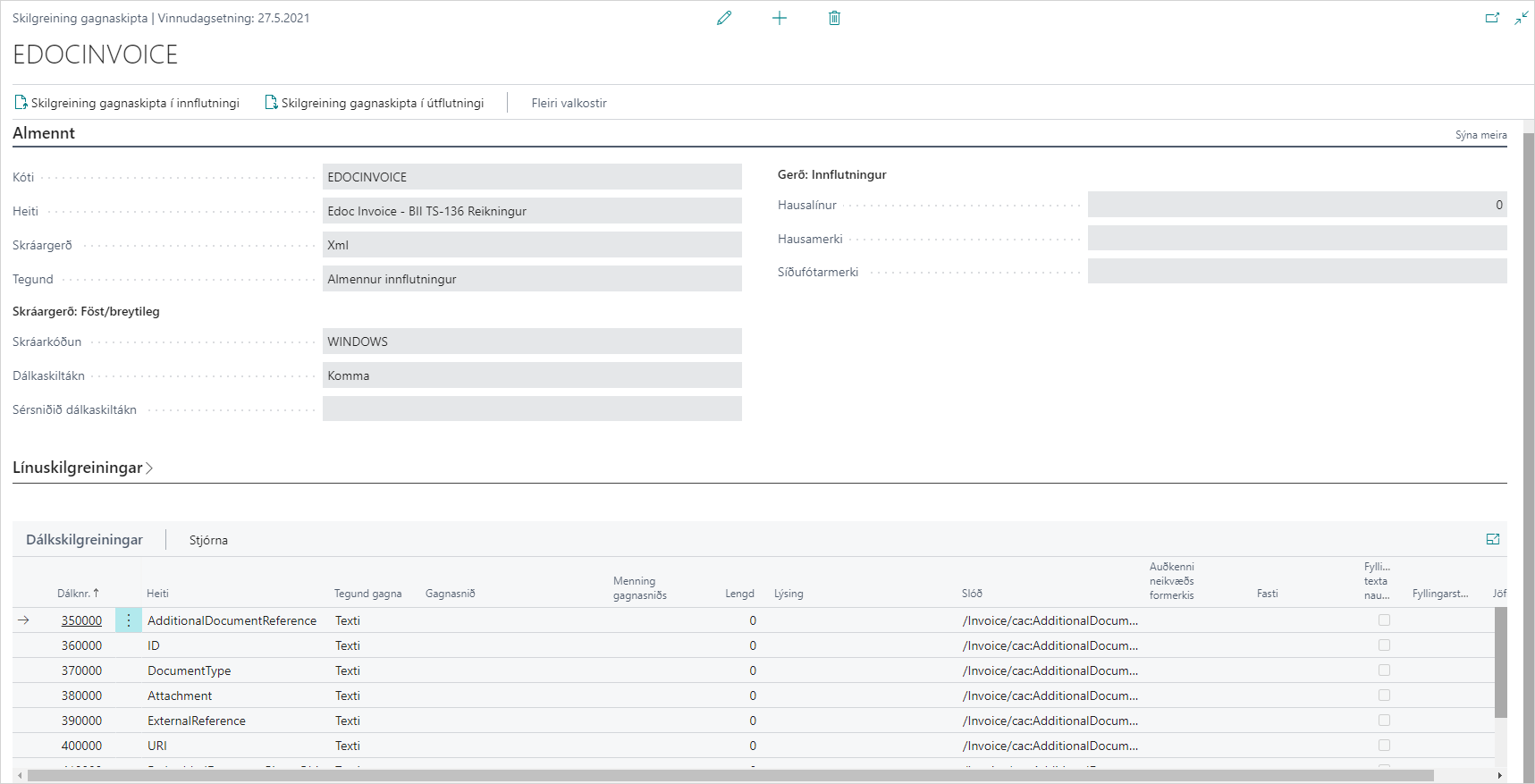Click the plus icon to create new
The image size is (1535, 784).
[x=780, y=18]
